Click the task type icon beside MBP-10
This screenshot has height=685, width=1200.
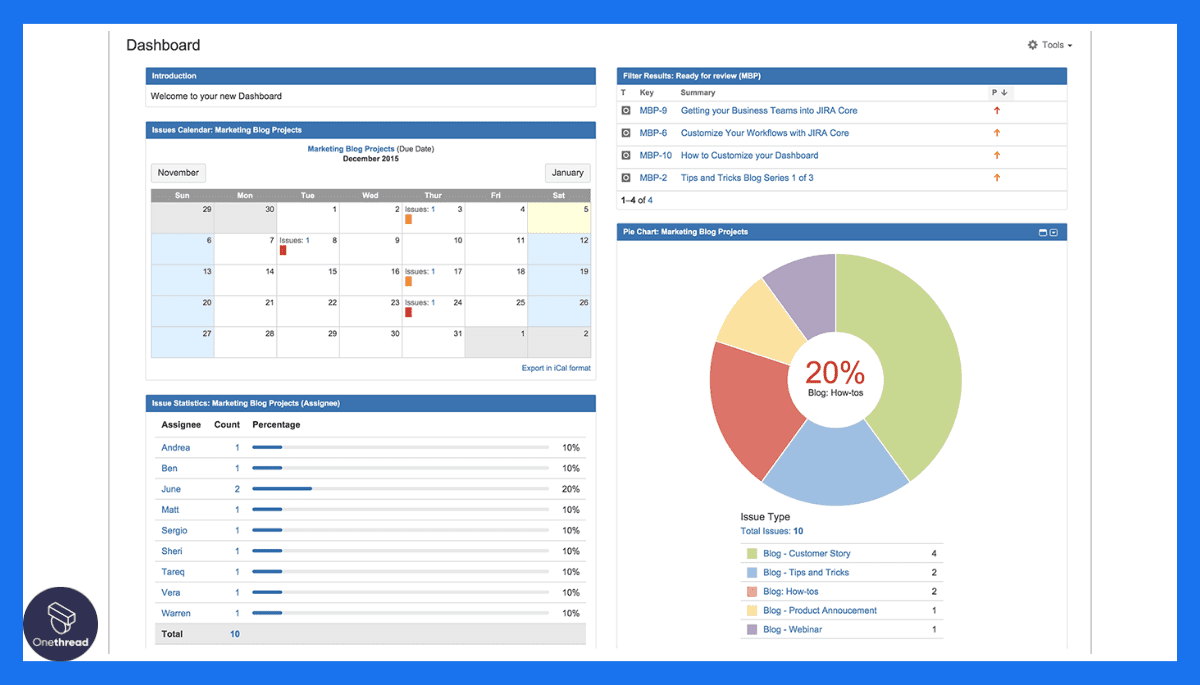[625, 155]
